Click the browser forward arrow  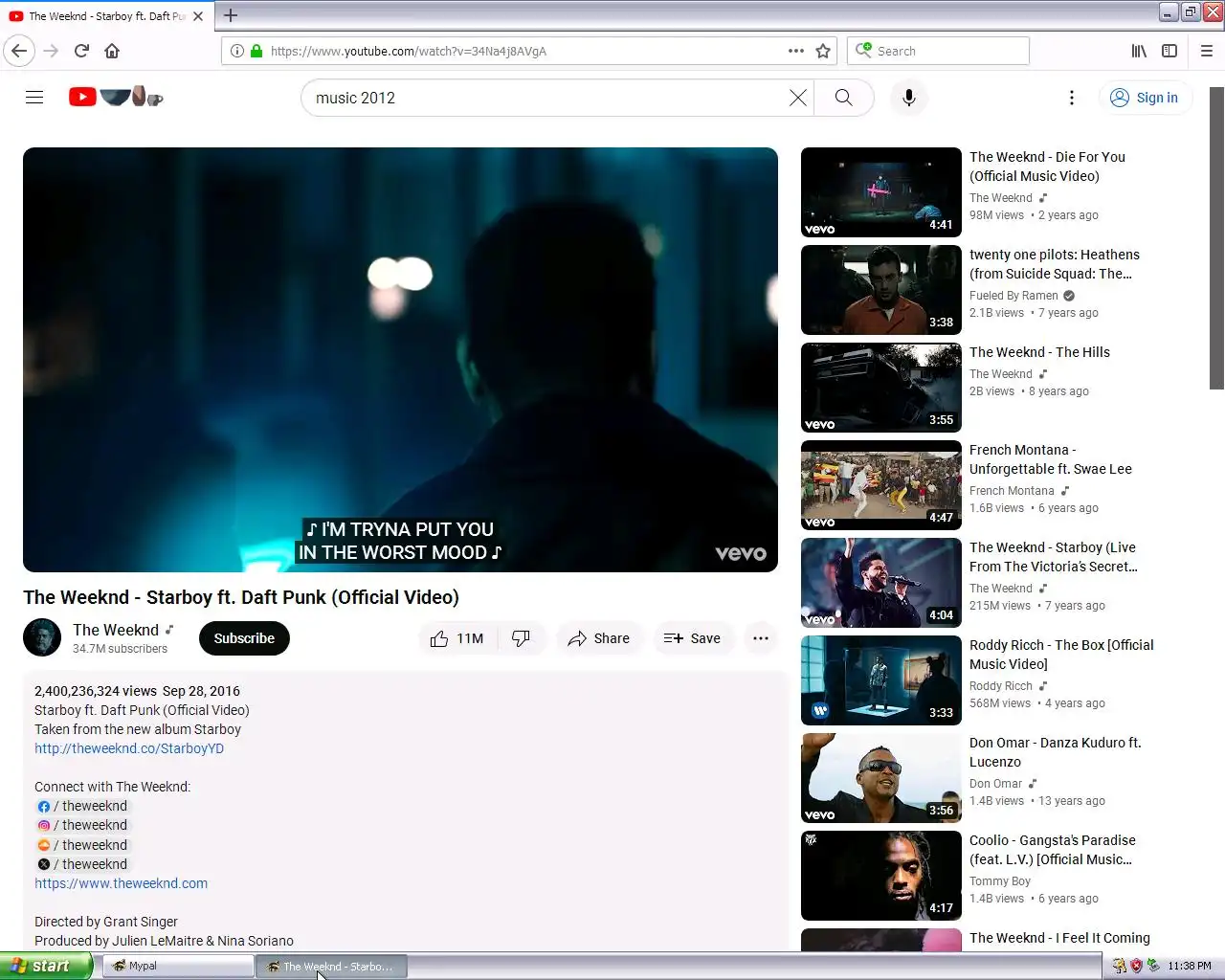[51, 51]
